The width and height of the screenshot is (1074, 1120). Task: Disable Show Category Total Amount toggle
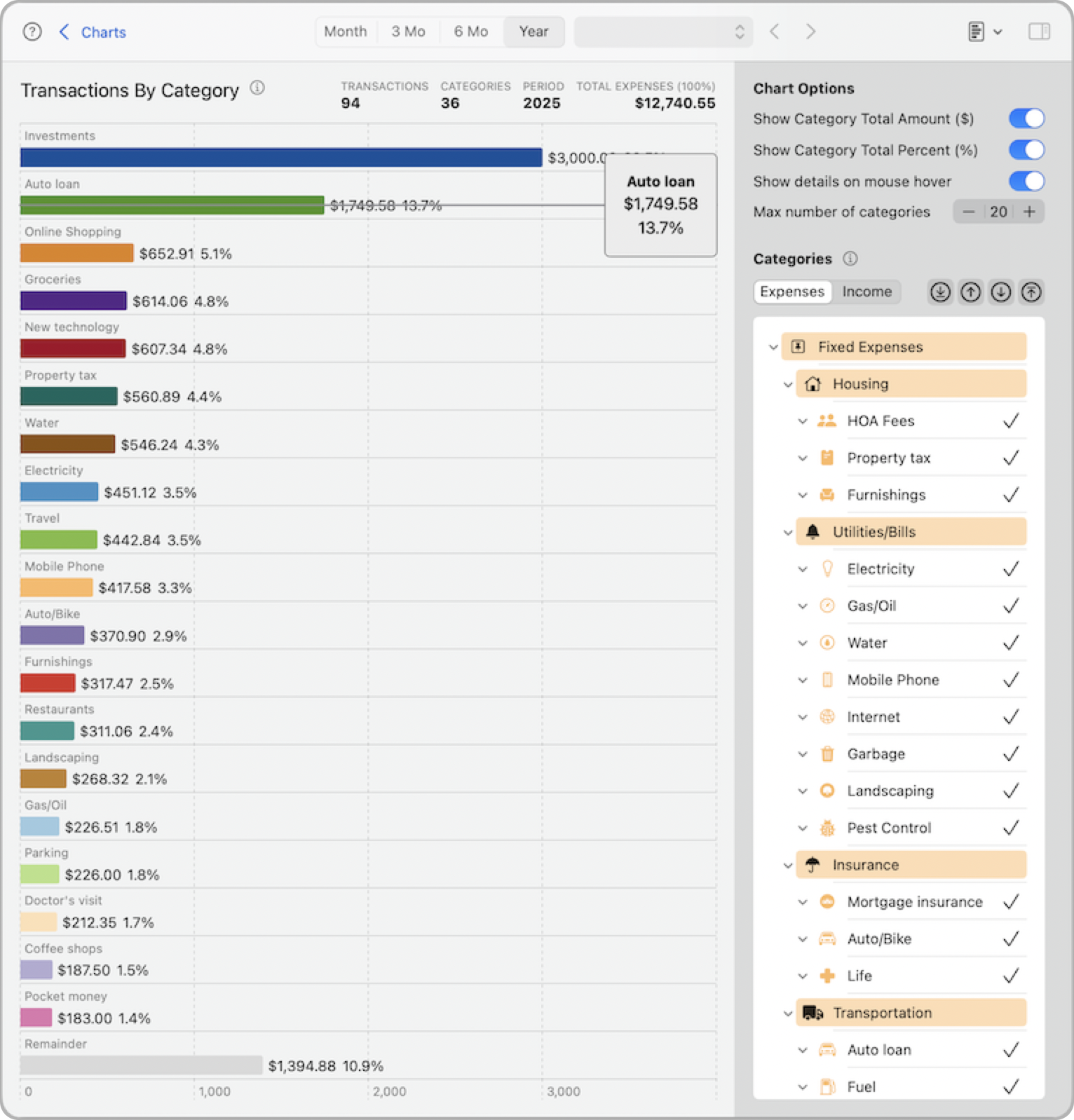1026,118
